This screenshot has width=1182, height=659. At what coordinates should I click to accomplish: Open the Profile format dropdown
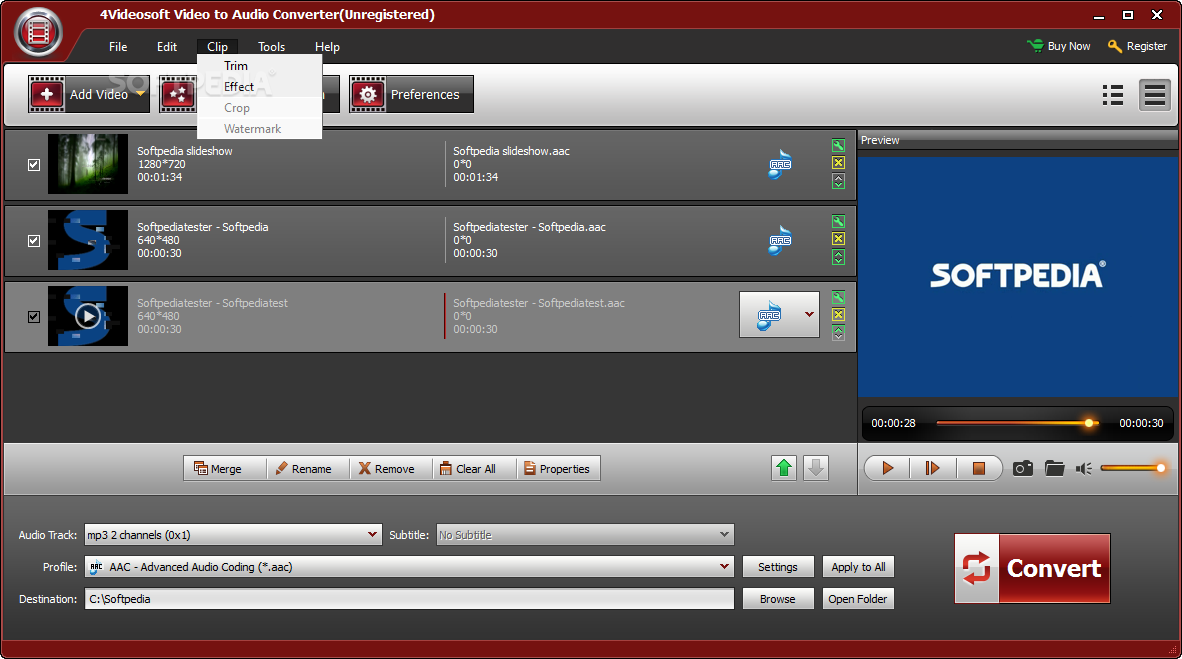[724, 566]
